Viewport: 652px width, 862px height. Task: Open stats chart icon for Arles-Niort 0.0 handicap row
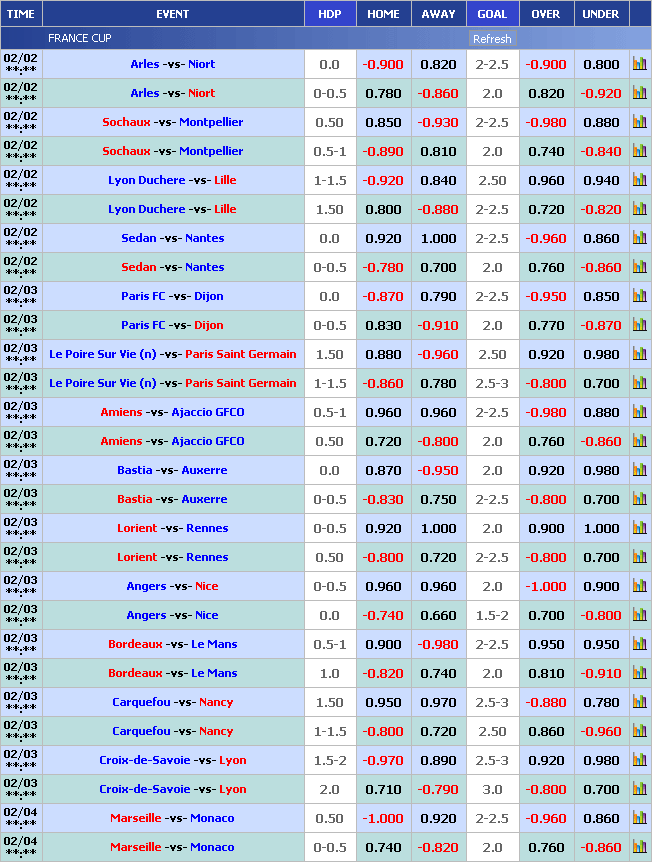tap(639, 64)
